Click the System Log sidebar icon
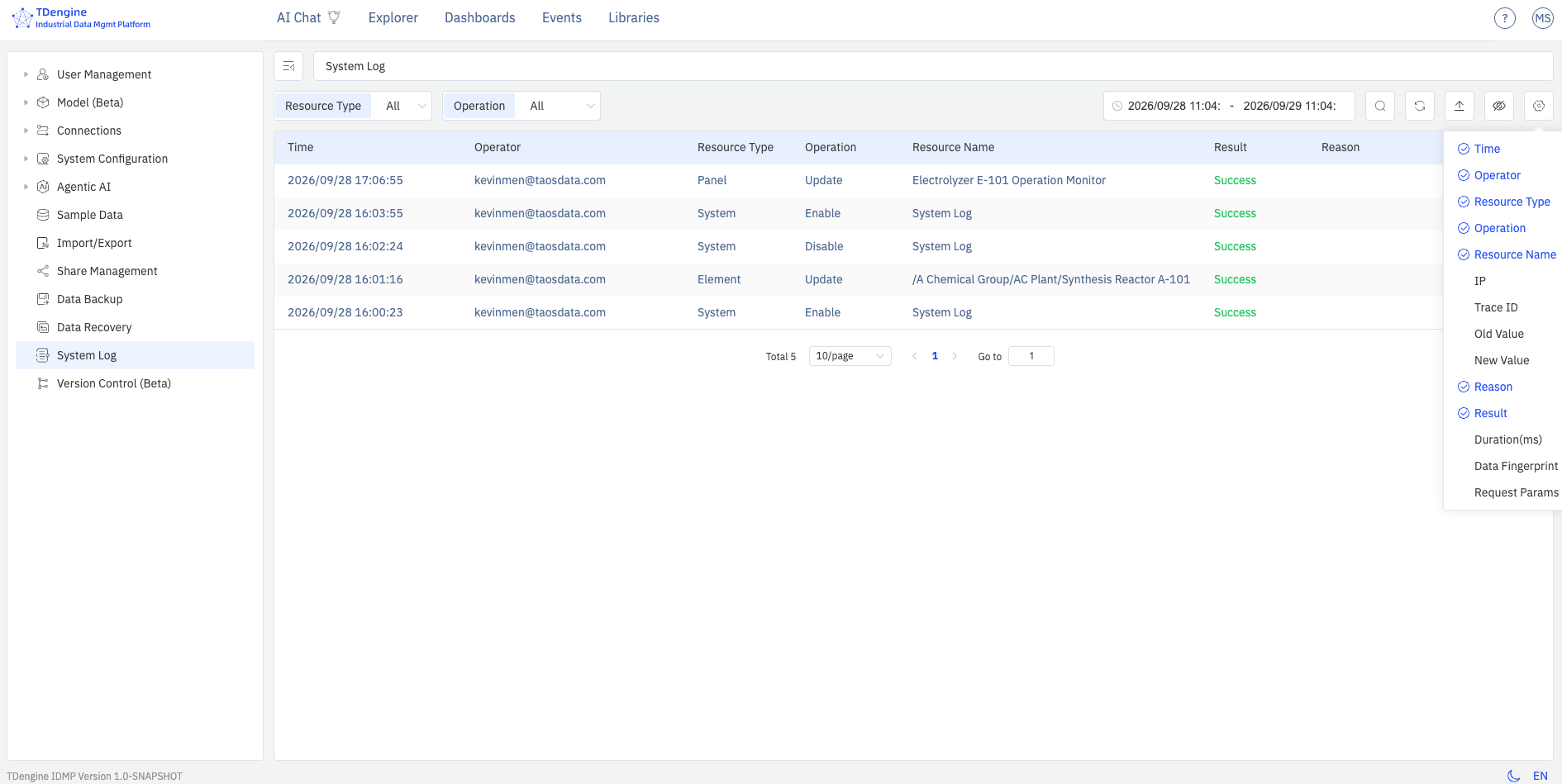The image size is (1562, 784). point(43,355)
